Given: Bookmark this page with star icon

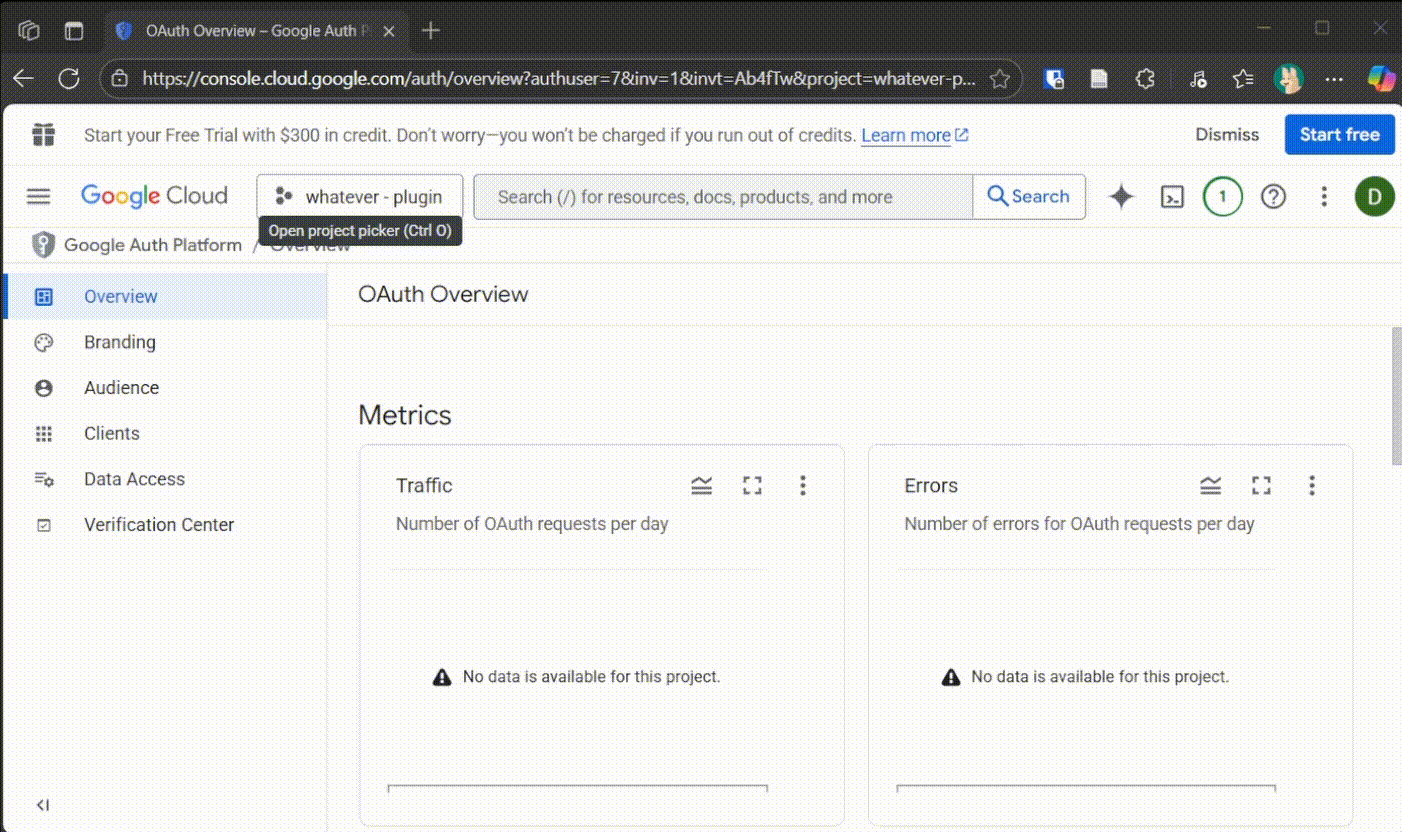Looking at the screenshot, I should pos(999,79).
